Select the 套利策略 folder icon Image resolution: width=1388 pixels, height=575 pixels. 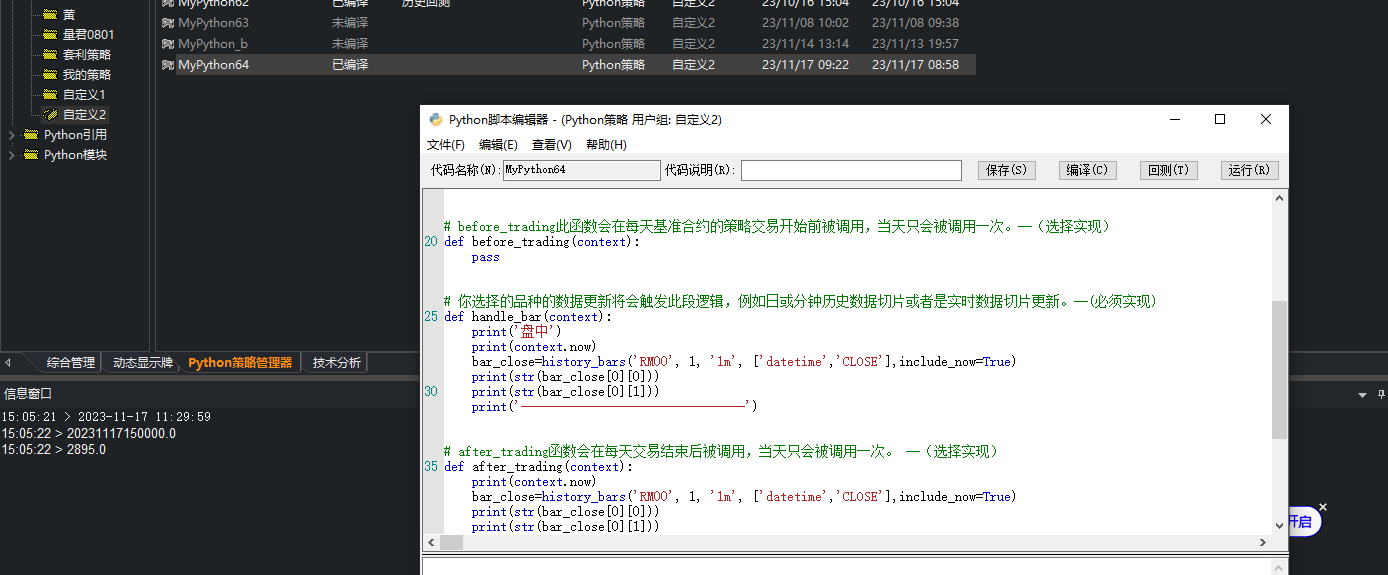click(x=50, y=55)
